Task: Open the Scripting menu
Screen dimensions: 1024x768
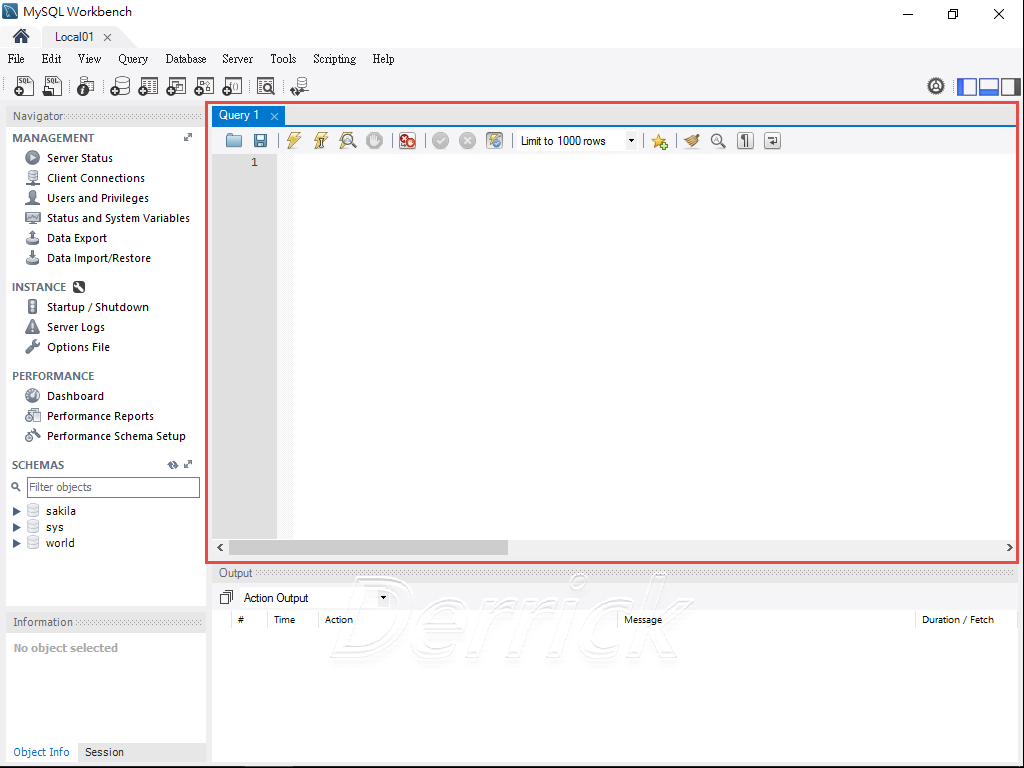Action: point(334,59)
